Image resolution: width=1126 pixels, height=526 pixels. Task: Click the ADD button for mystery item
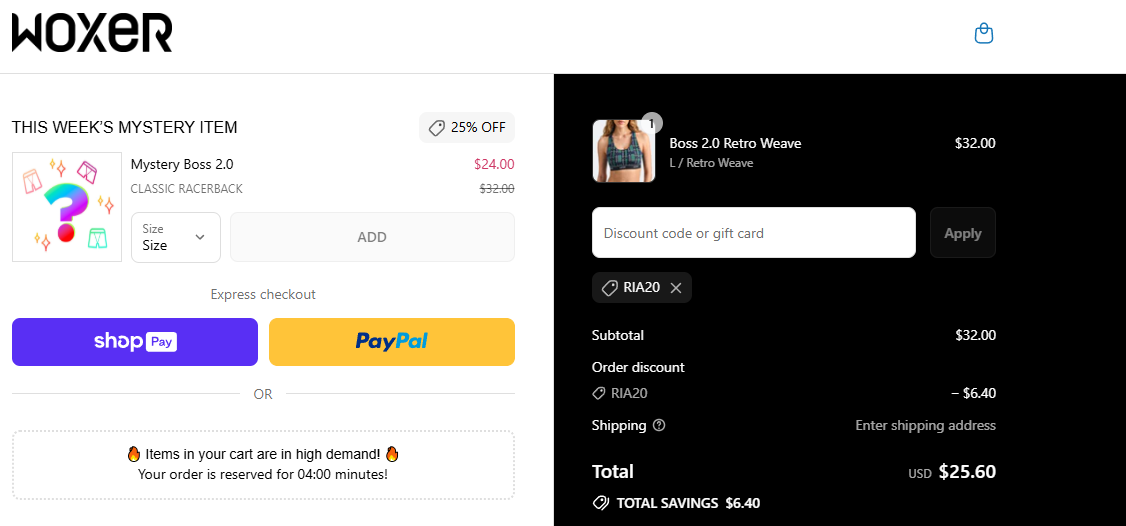pos(372,237)
